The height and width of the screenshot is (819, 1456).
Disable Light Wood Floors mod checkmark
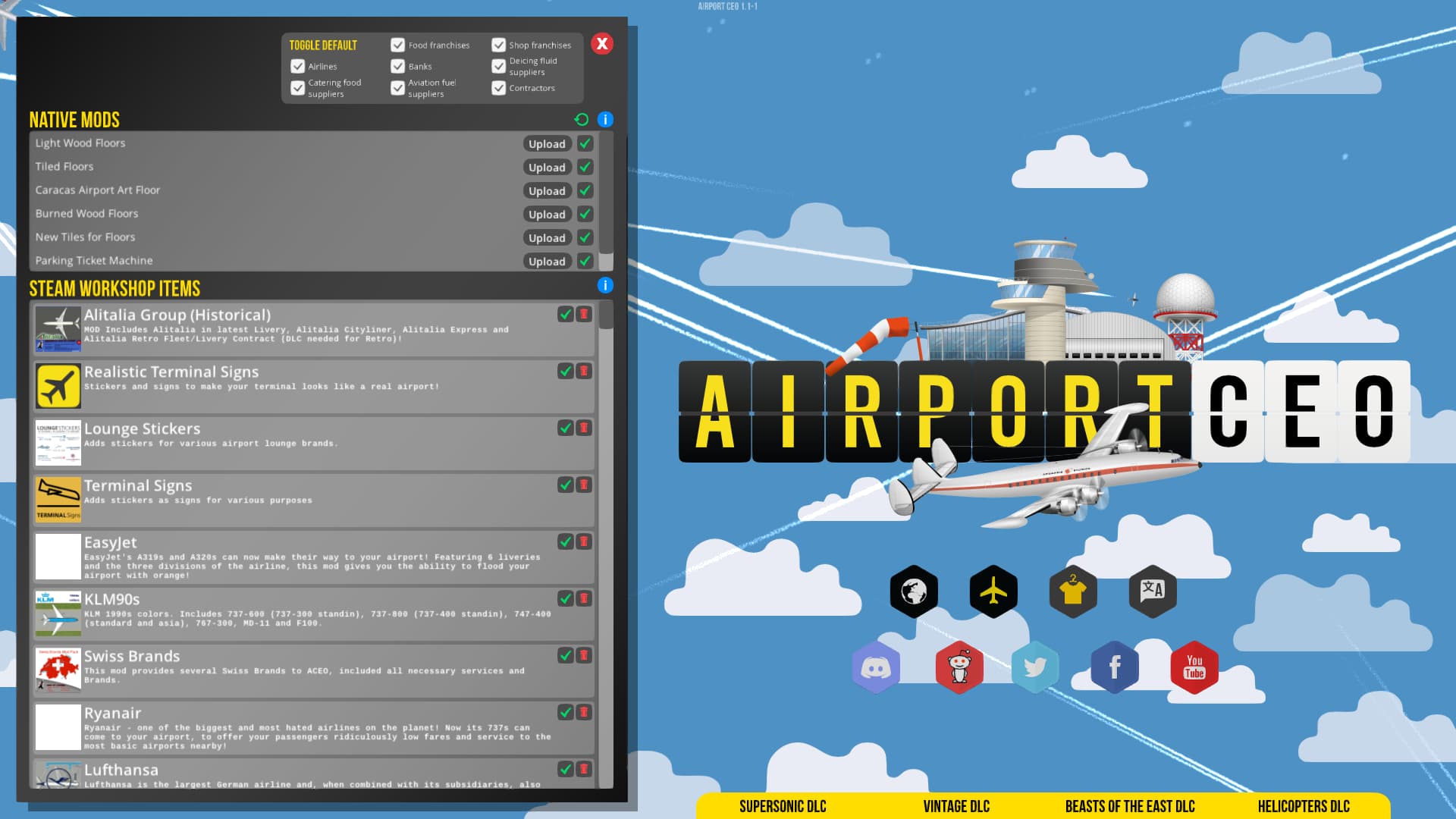[585, 143]
